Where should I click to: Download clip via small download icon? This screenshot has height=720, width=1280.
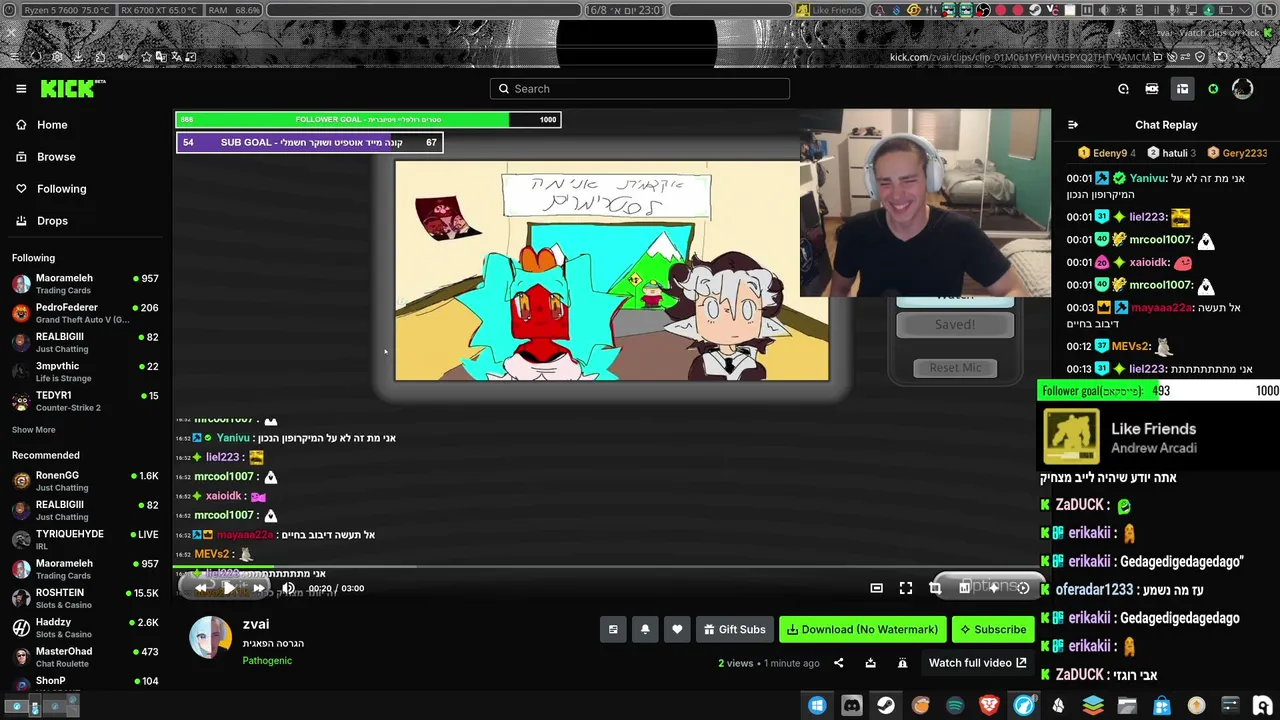coord(870,662)
